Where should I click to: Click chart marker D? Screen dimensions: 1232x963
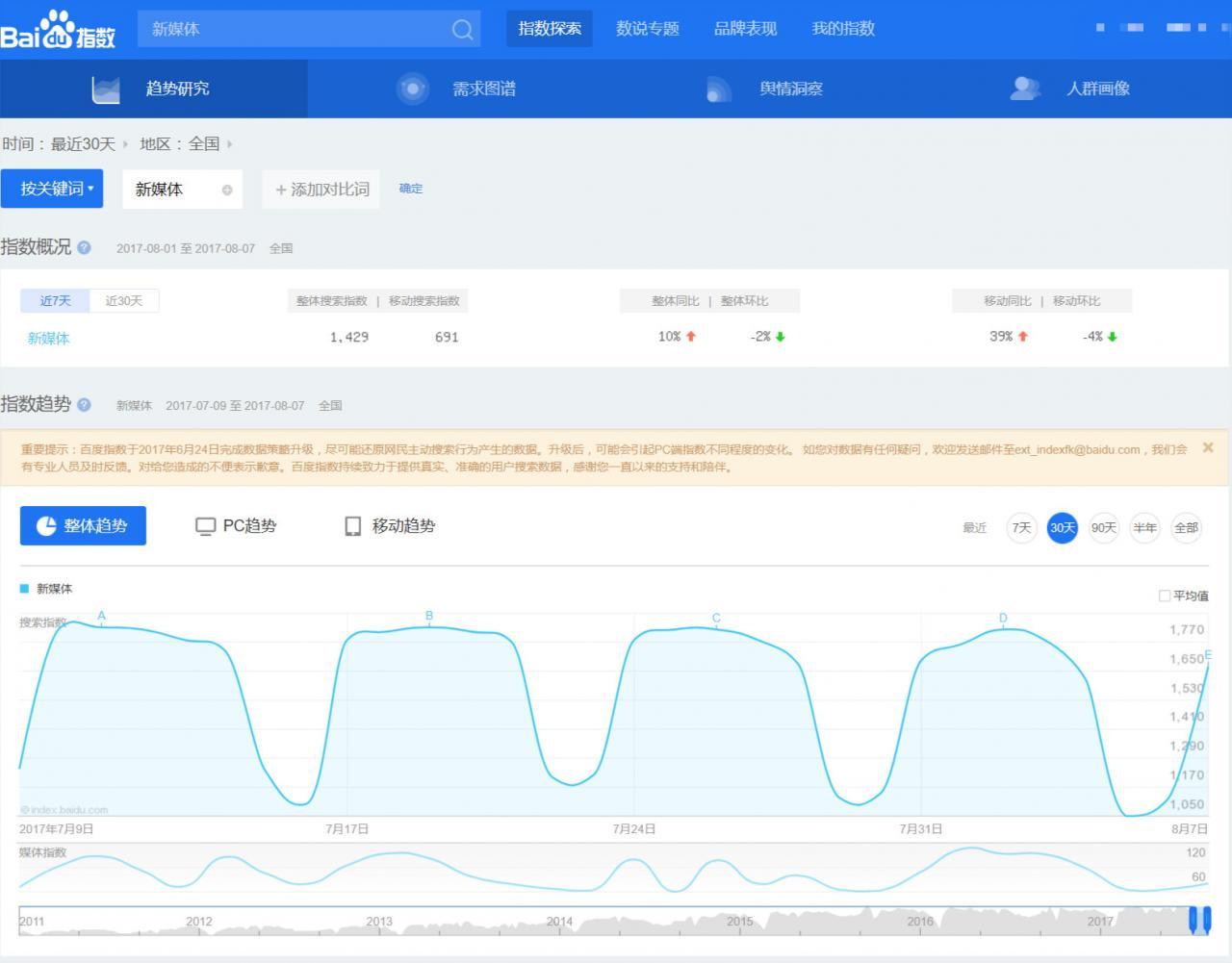click(1003, 619)
